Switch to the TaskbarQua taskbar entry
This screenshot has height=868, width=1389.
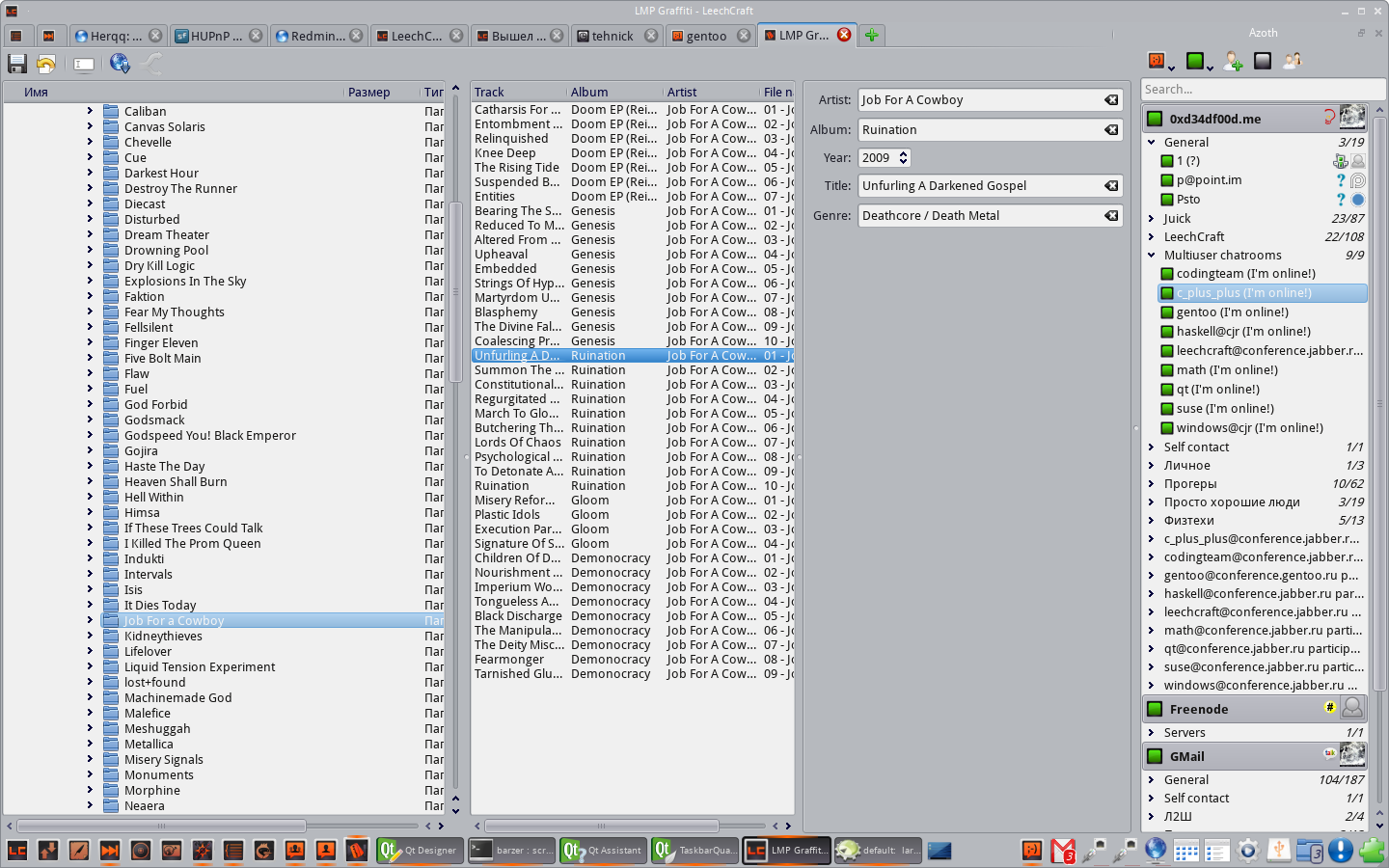pyautogui.click(x=694, y=851)
